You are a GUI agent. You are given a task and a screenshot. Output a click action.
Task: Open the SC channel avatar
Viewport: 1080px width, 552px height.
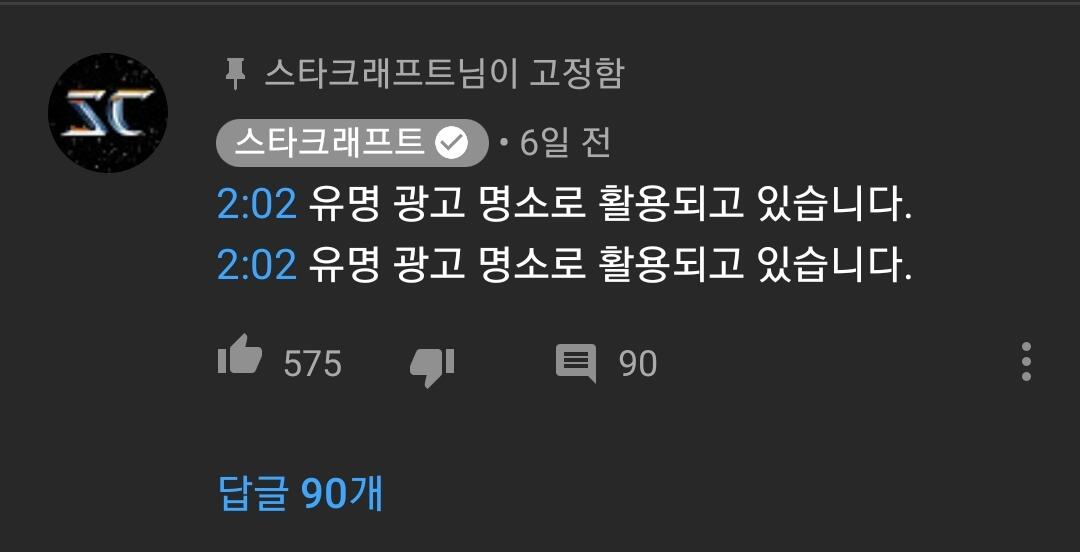pos(108,113)
